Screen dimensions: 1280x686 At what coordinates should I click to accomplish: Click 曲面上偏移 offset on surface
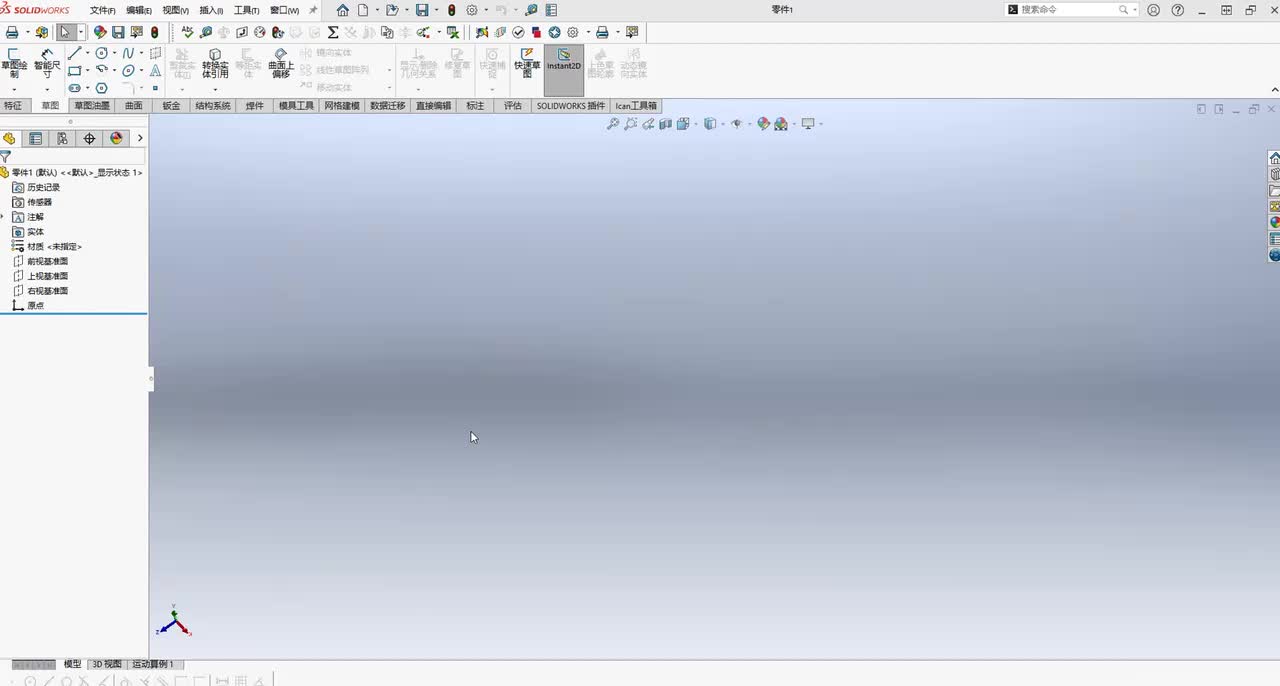281,63
